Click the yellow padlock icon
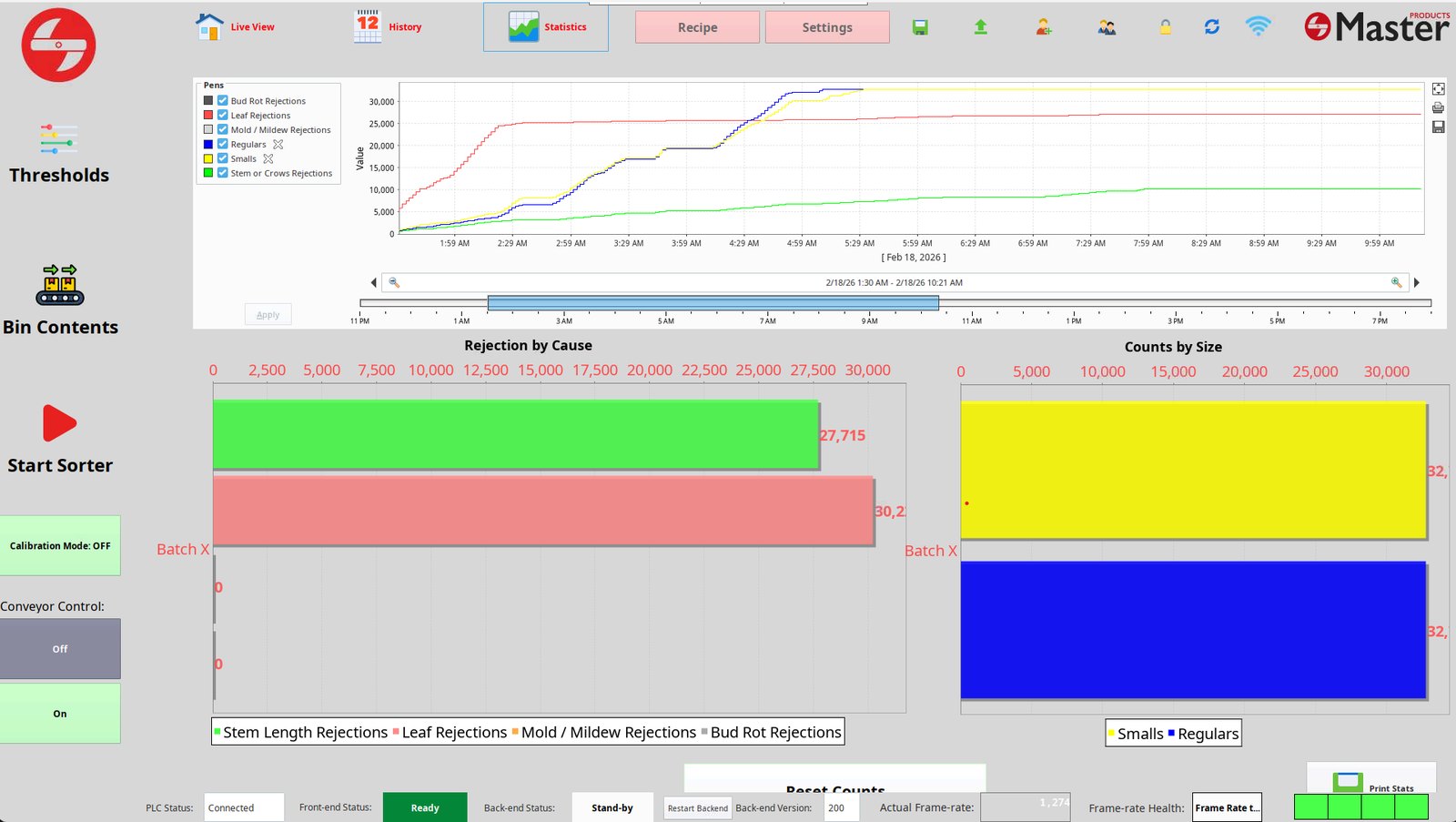 (1165, 27)
